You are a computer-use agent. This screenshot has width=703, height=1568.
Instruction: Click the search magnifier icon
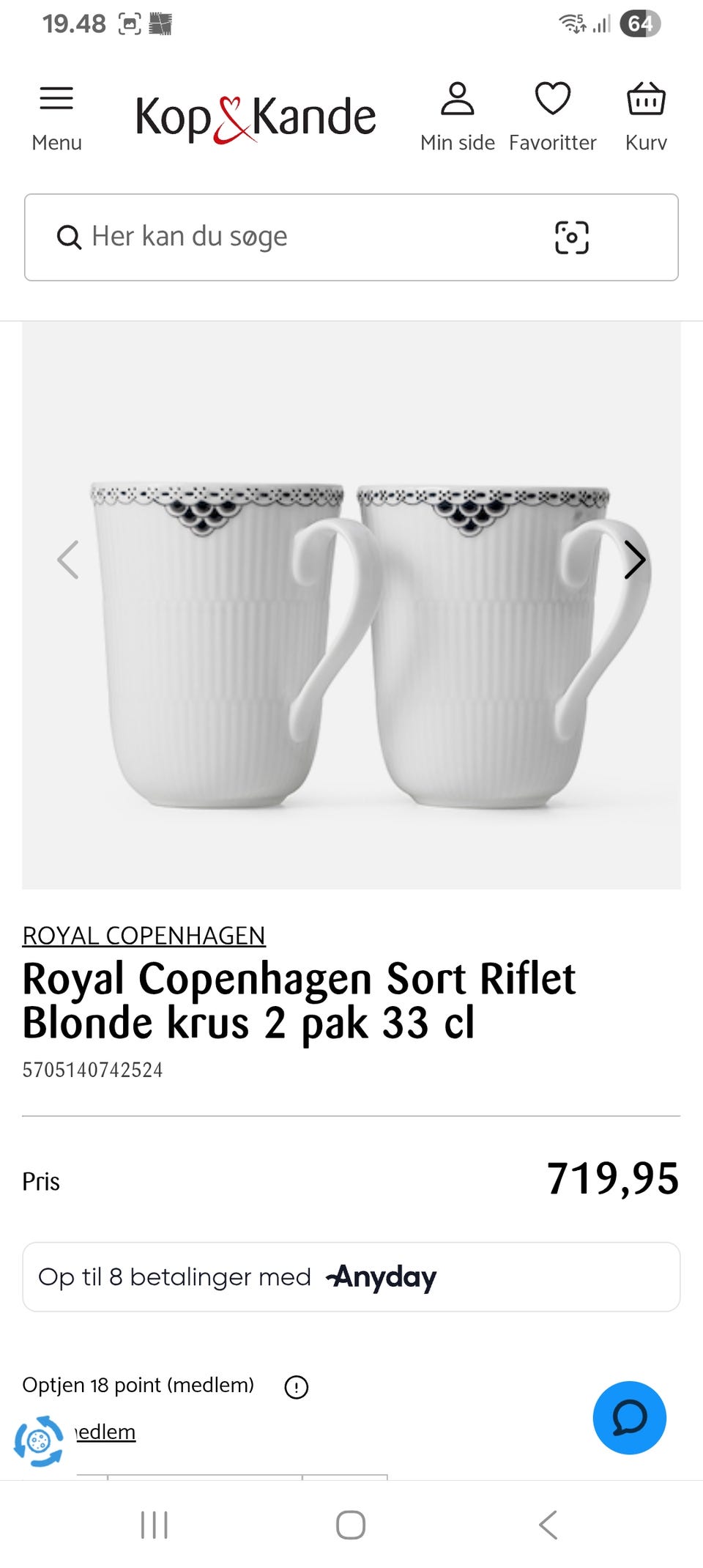click(69, 237)
